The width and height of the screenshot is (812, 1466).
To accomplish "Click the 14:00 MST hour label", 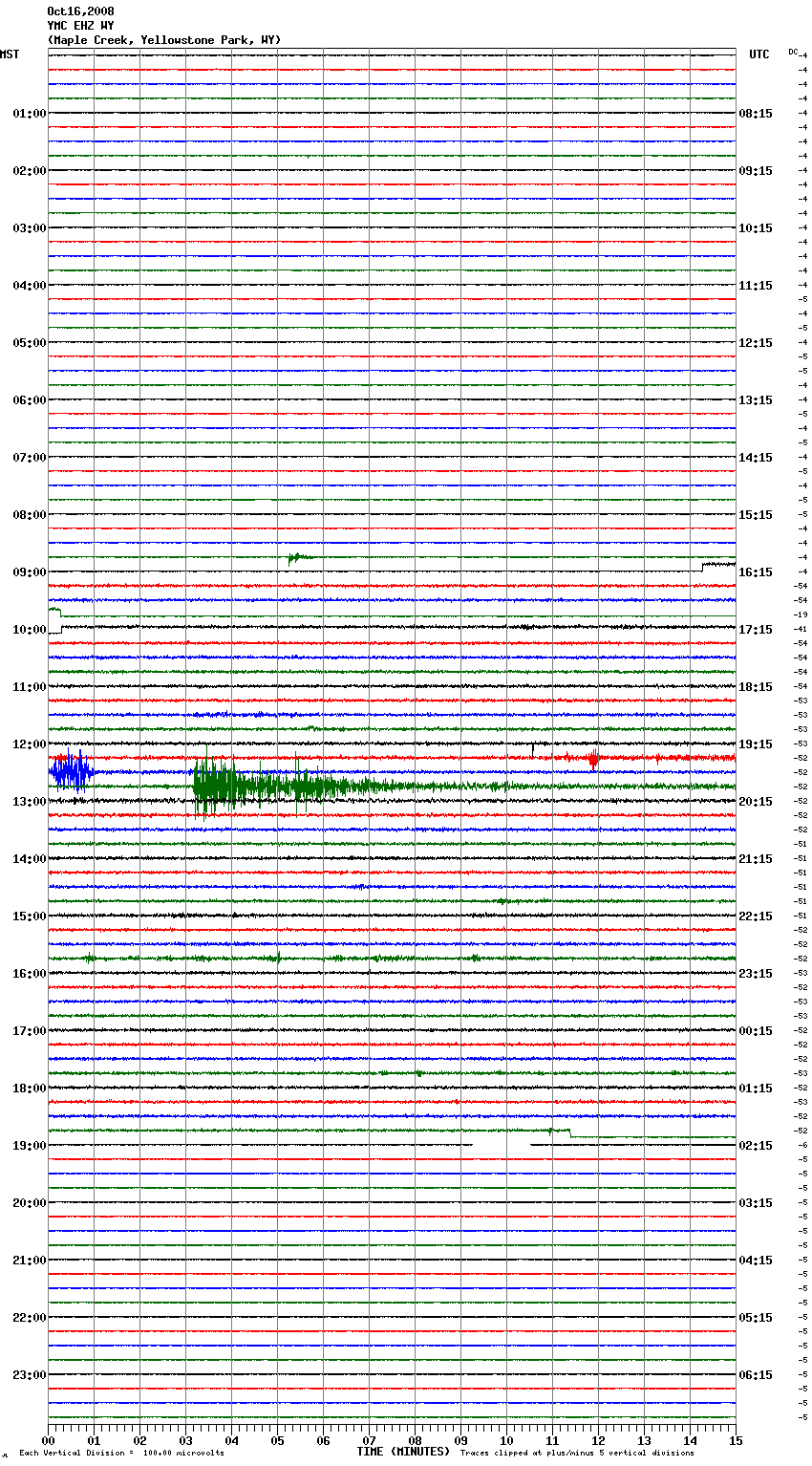I will point(30,859).
